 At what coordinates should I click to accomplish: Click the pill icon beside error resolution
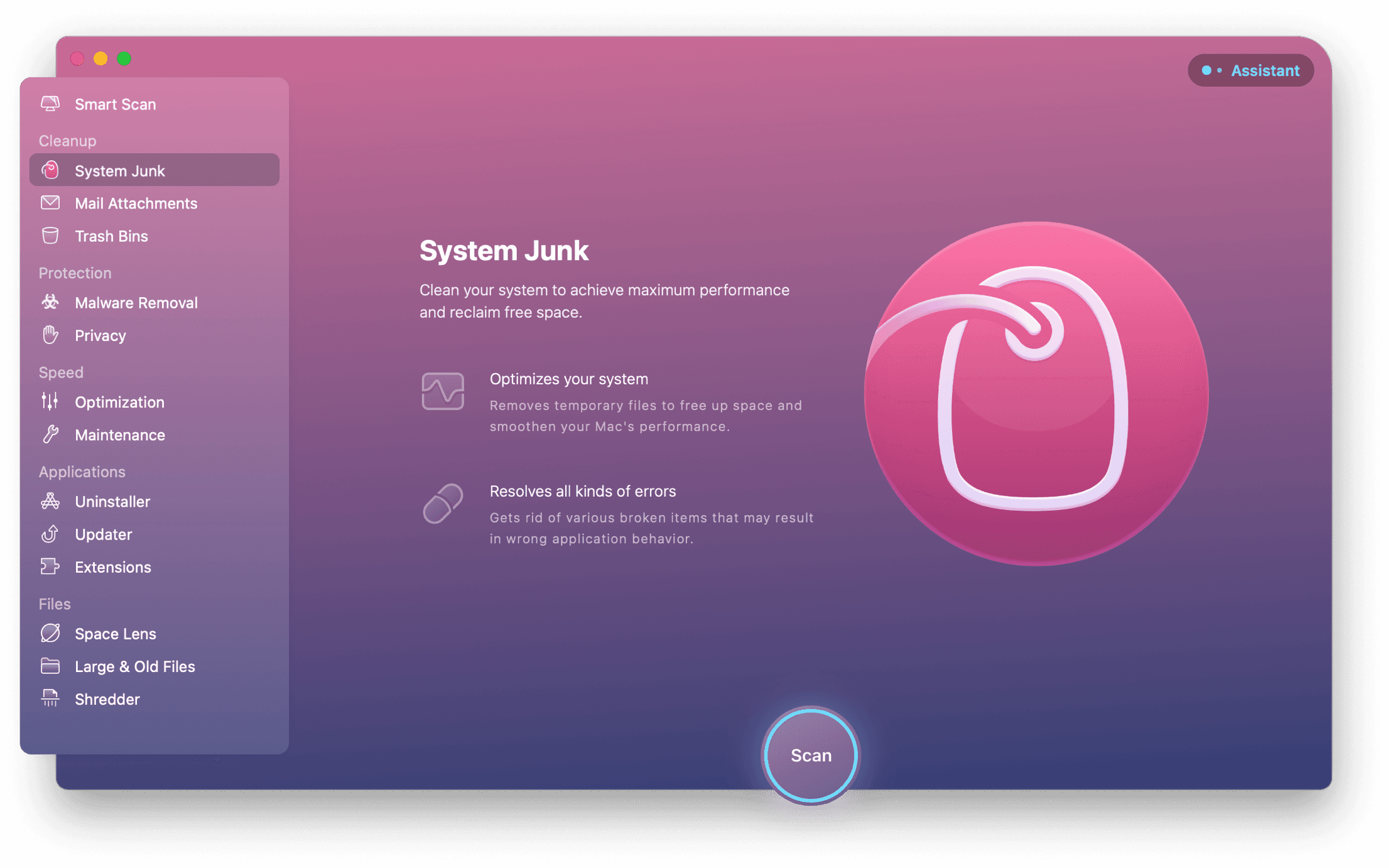coord(443,503)
